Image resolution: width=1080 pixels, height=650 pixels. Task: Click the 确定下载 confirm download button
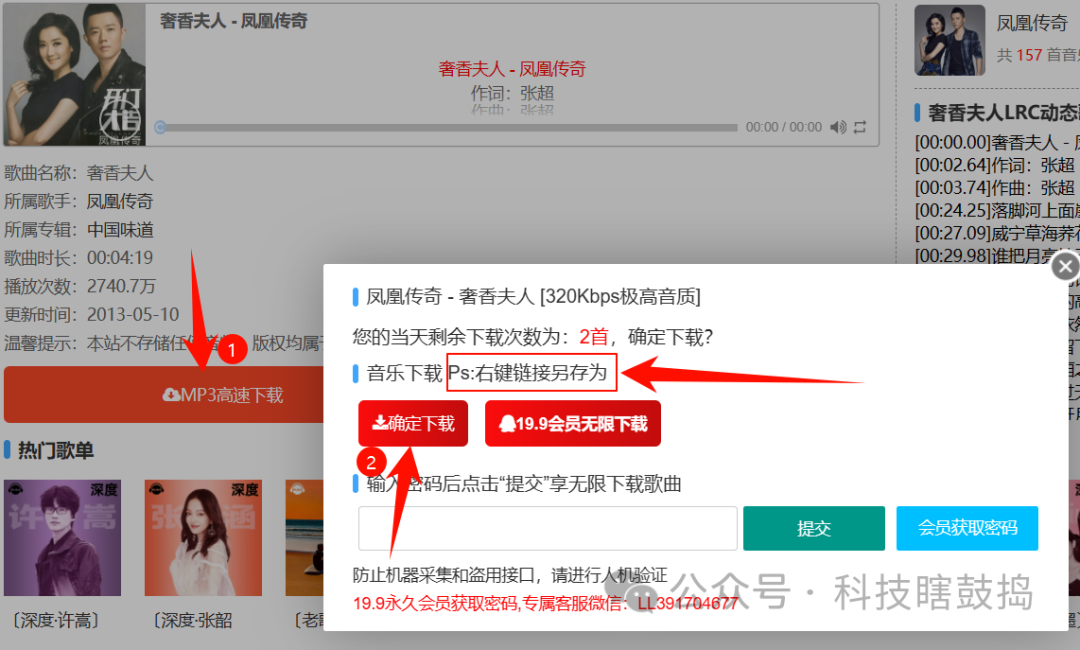[x=413, y=423]
